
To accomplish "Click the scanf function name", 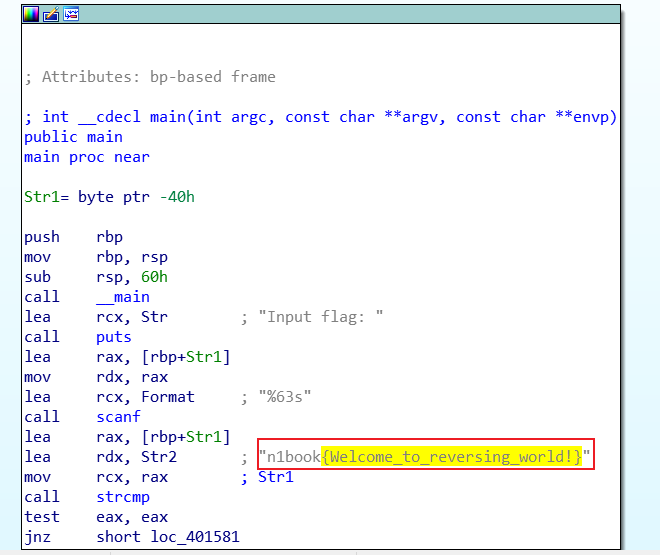I will click(119, 417).
